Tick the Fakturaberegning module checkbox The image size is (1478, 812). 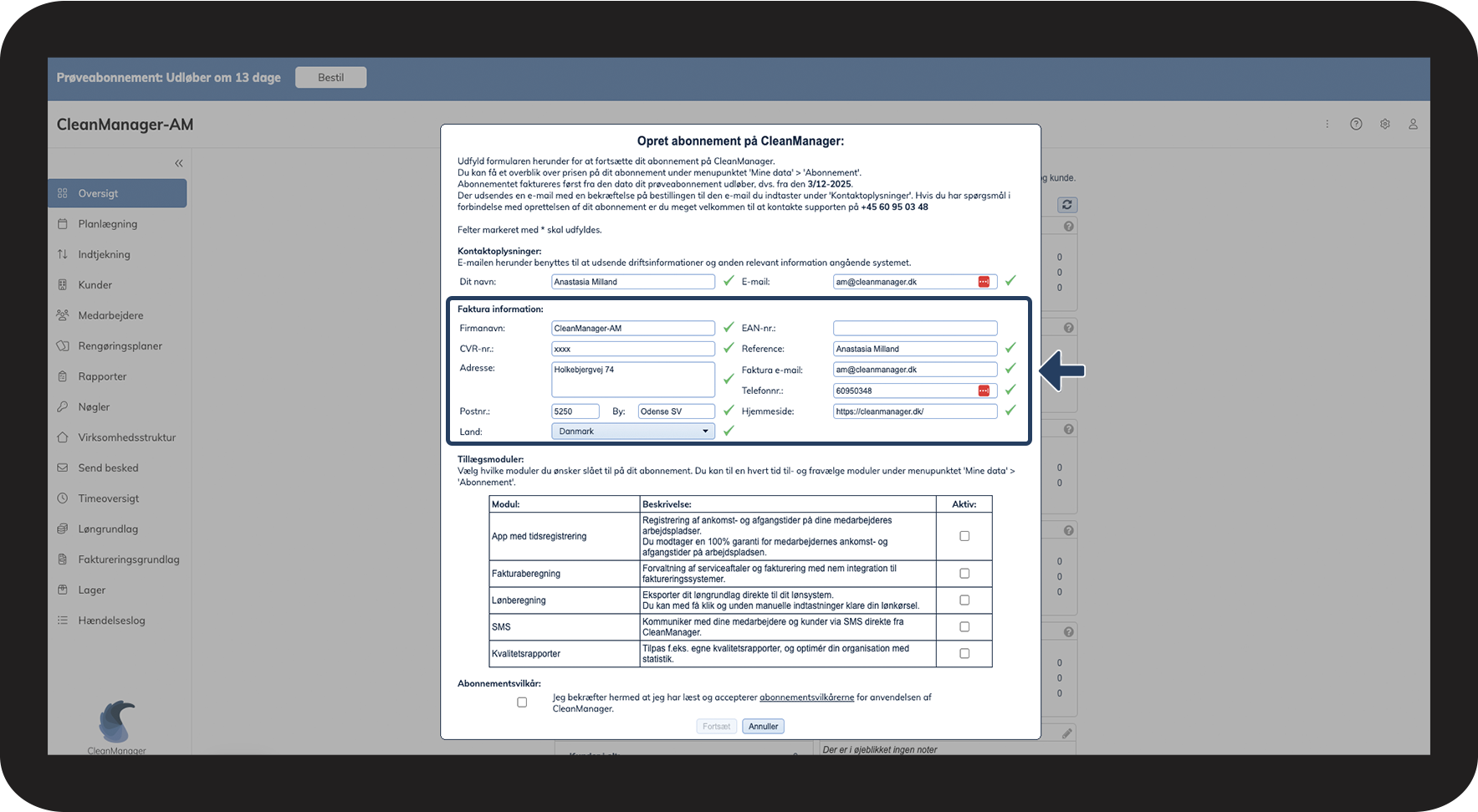pyautogui.click(x=964, y=574)
